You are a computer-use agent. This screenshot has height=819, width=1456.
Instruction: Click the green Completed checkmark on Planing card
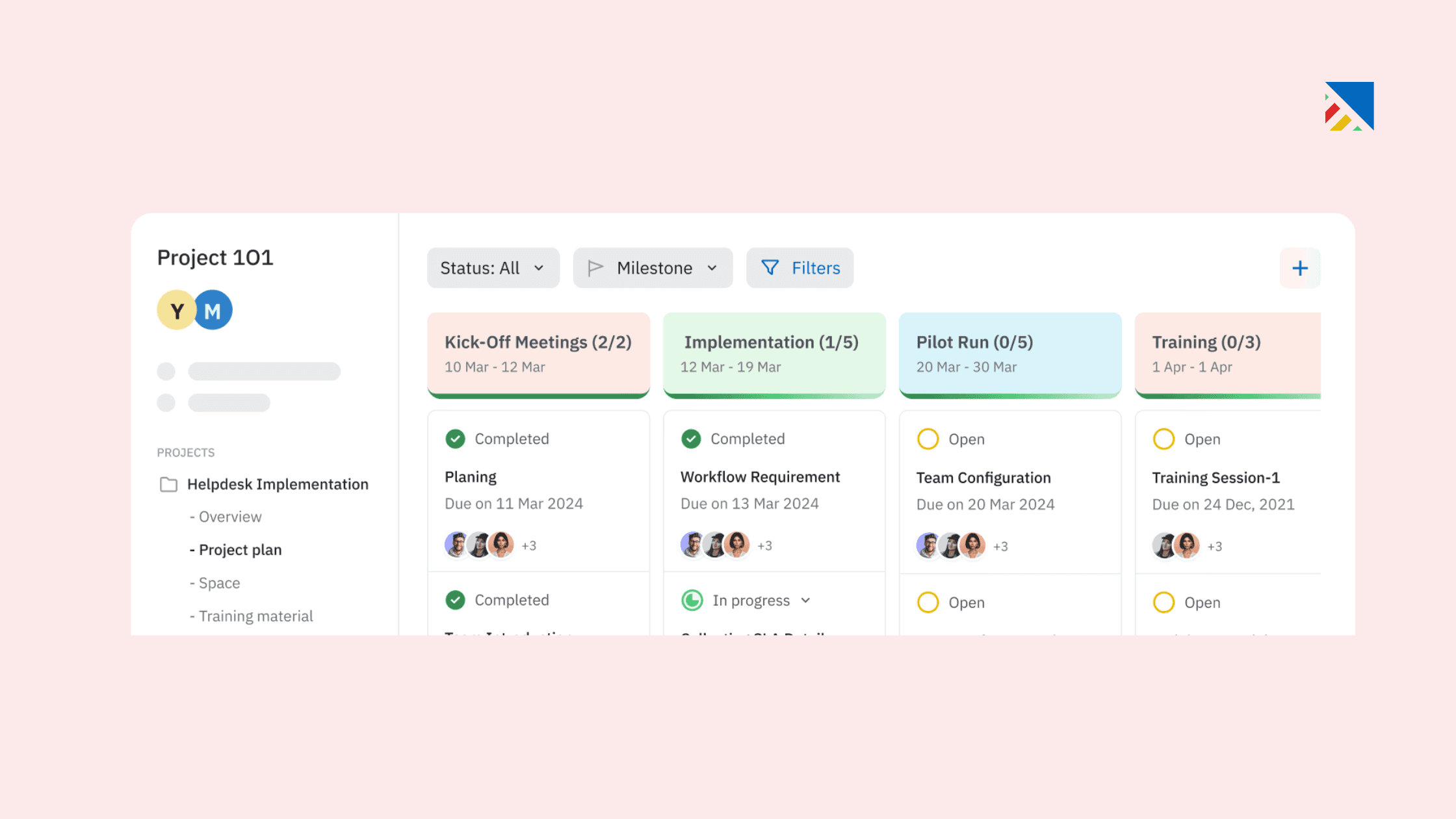coord(457,439)
